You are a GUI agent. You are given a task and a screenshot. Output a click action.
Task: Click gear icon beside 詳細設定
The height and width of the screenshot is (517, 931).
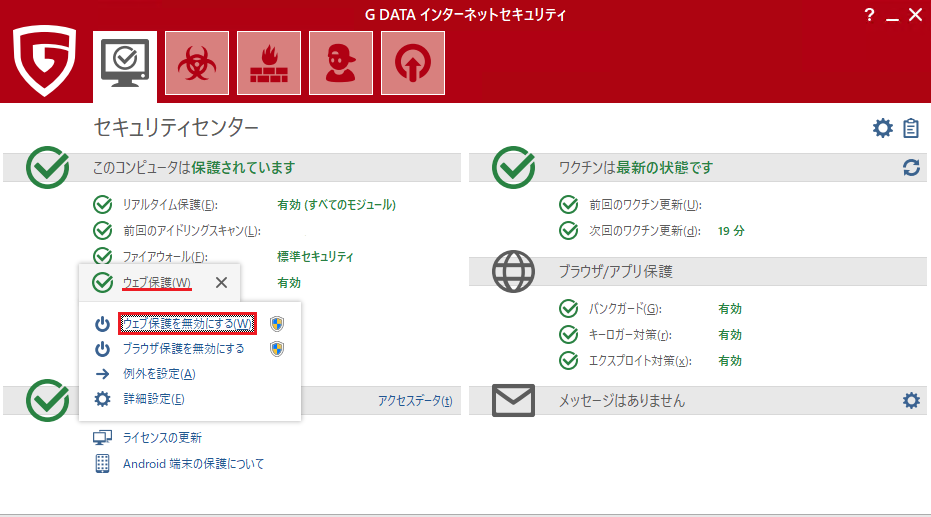pos(102,399)
